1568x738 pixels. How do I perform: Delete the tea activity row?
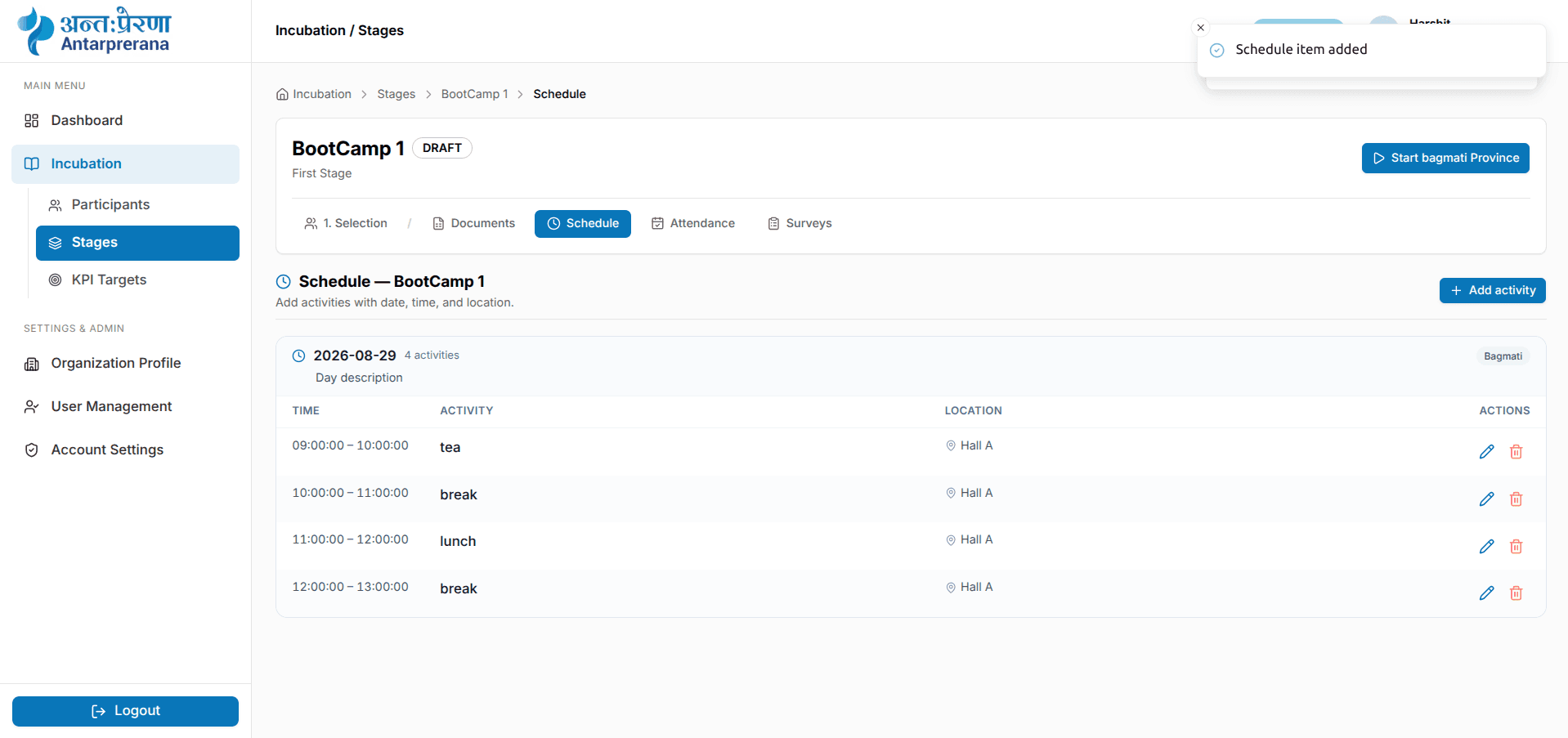point(1516,452)
